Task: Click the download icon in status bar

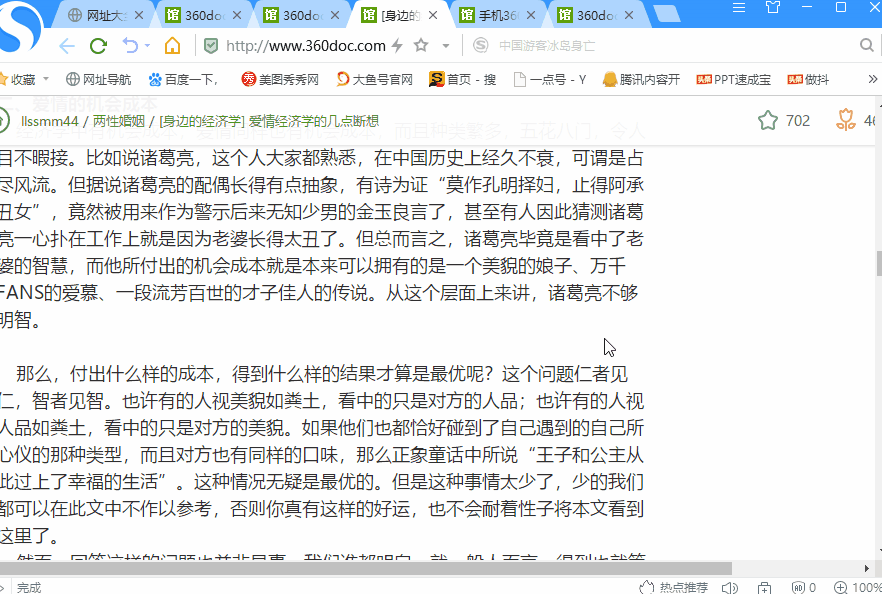Action: coord(764,588)
